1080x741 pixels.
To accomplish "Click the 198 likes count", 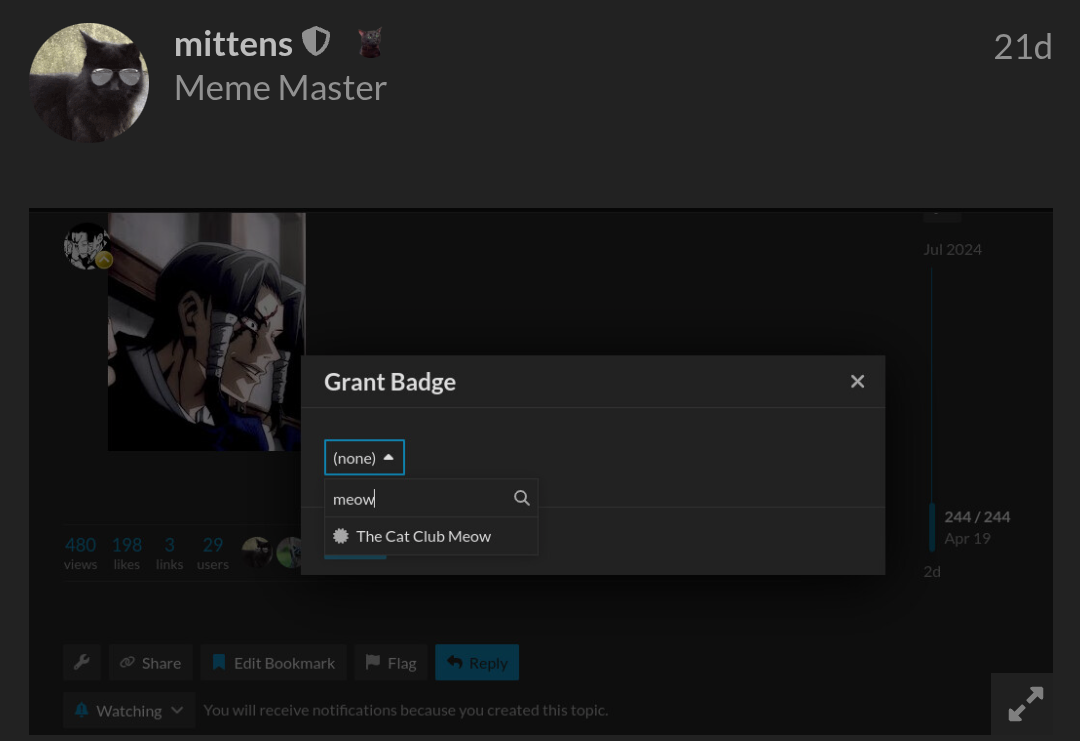I will [127, 554].
